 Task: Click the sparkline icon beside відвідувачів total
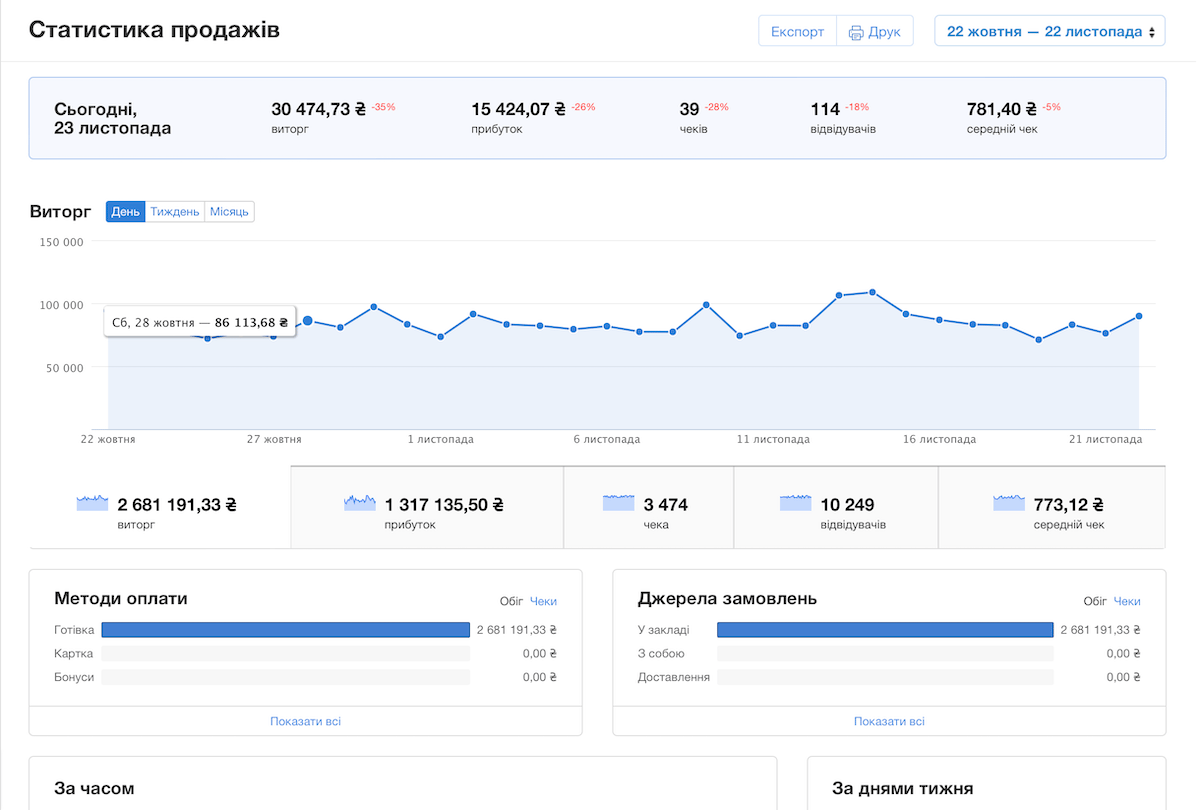[795, 503]
